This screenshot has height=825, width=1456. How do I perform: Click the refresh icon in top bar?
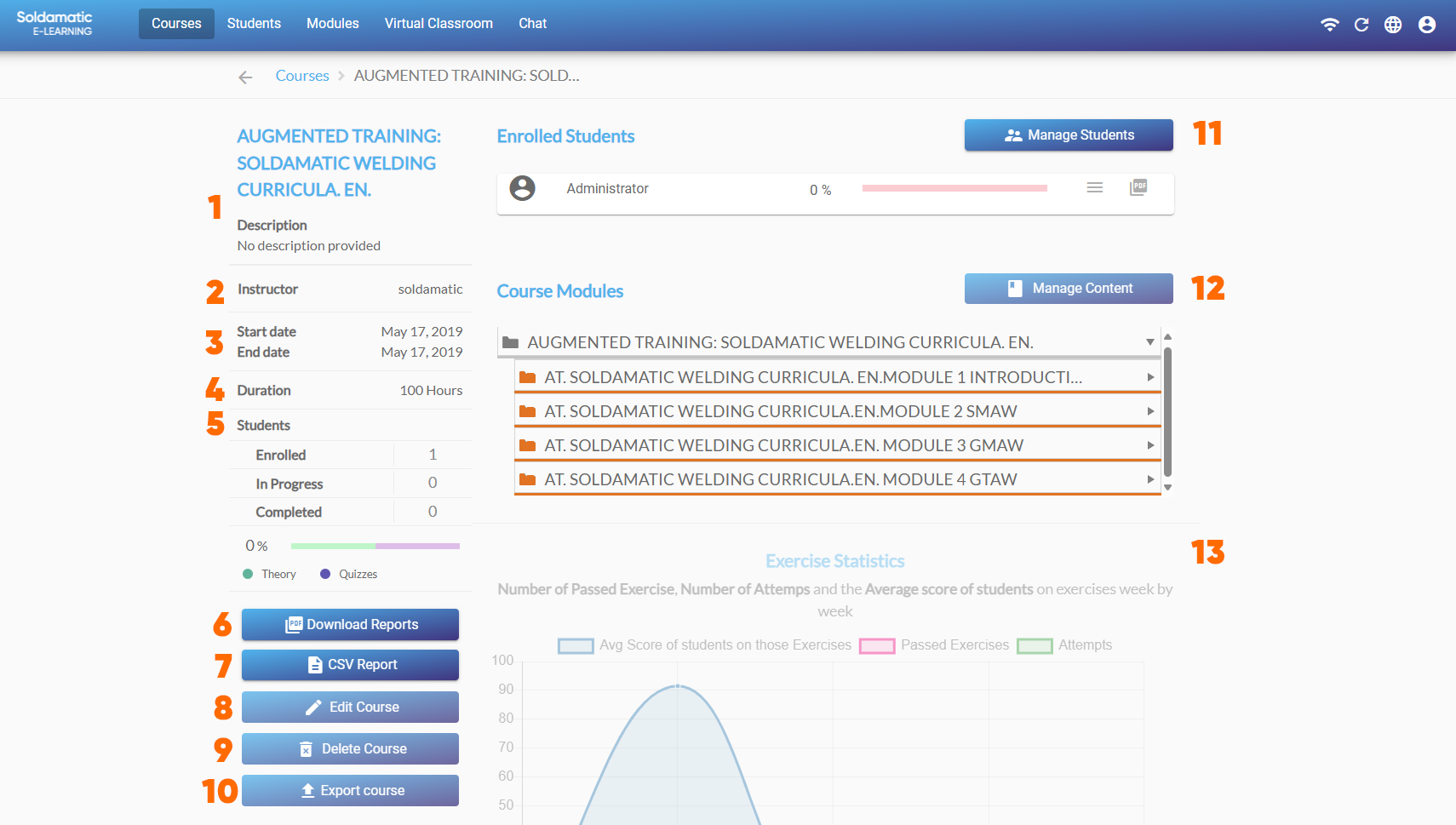tap(1361, 25)
